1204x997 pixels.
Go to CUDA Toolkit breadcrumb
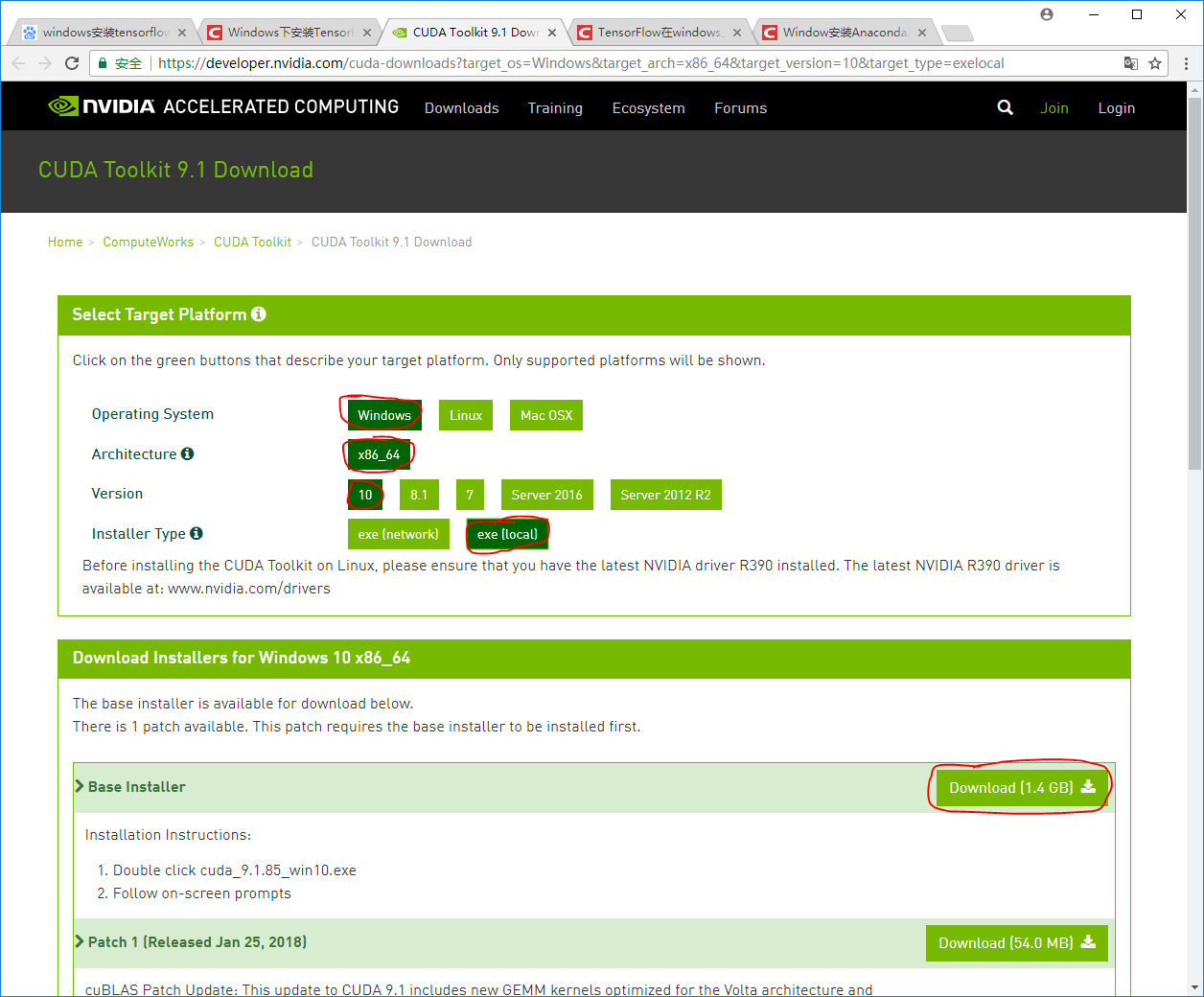pyautogui.click(x=253, y=242)
